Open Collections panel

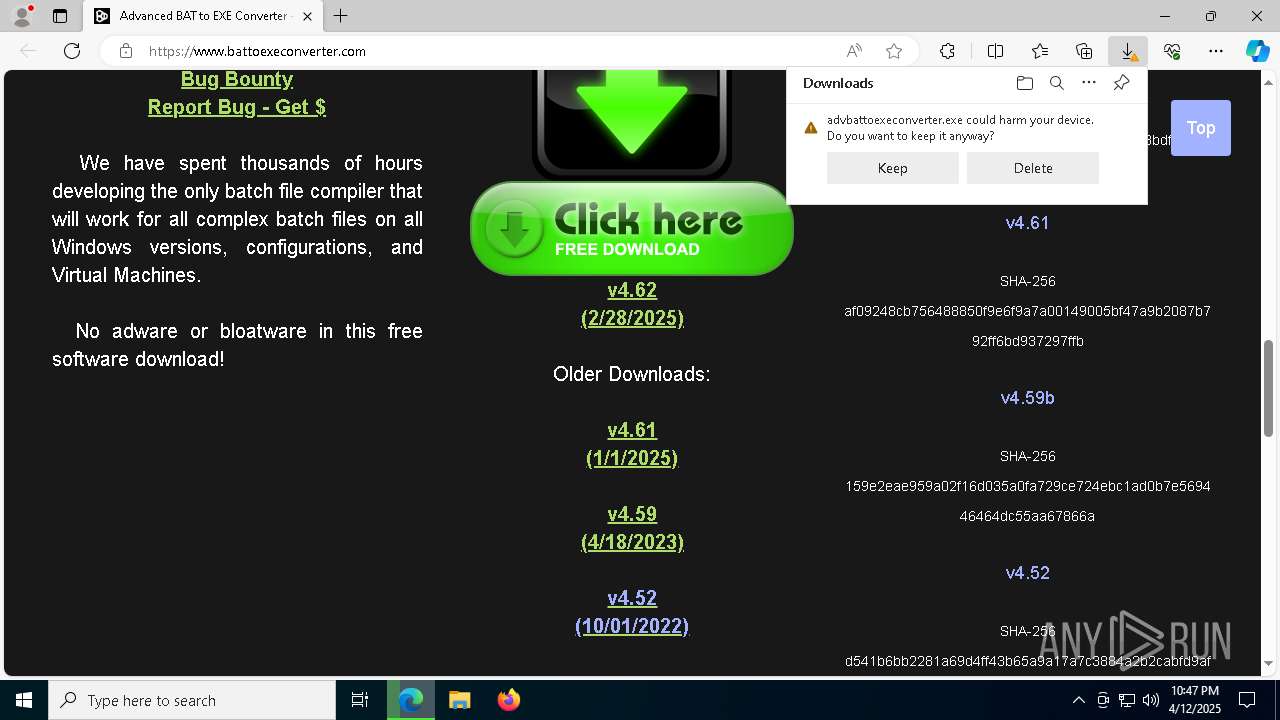[x=1084, y=51]
